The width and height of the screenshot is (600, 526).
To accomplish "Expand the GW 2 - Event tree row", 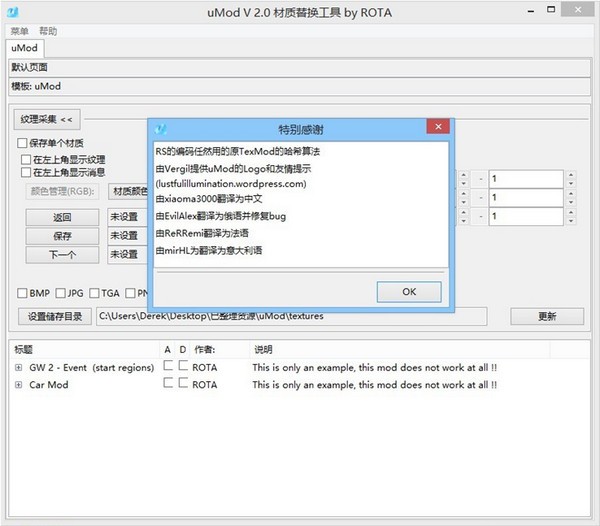I will [18, 368].
